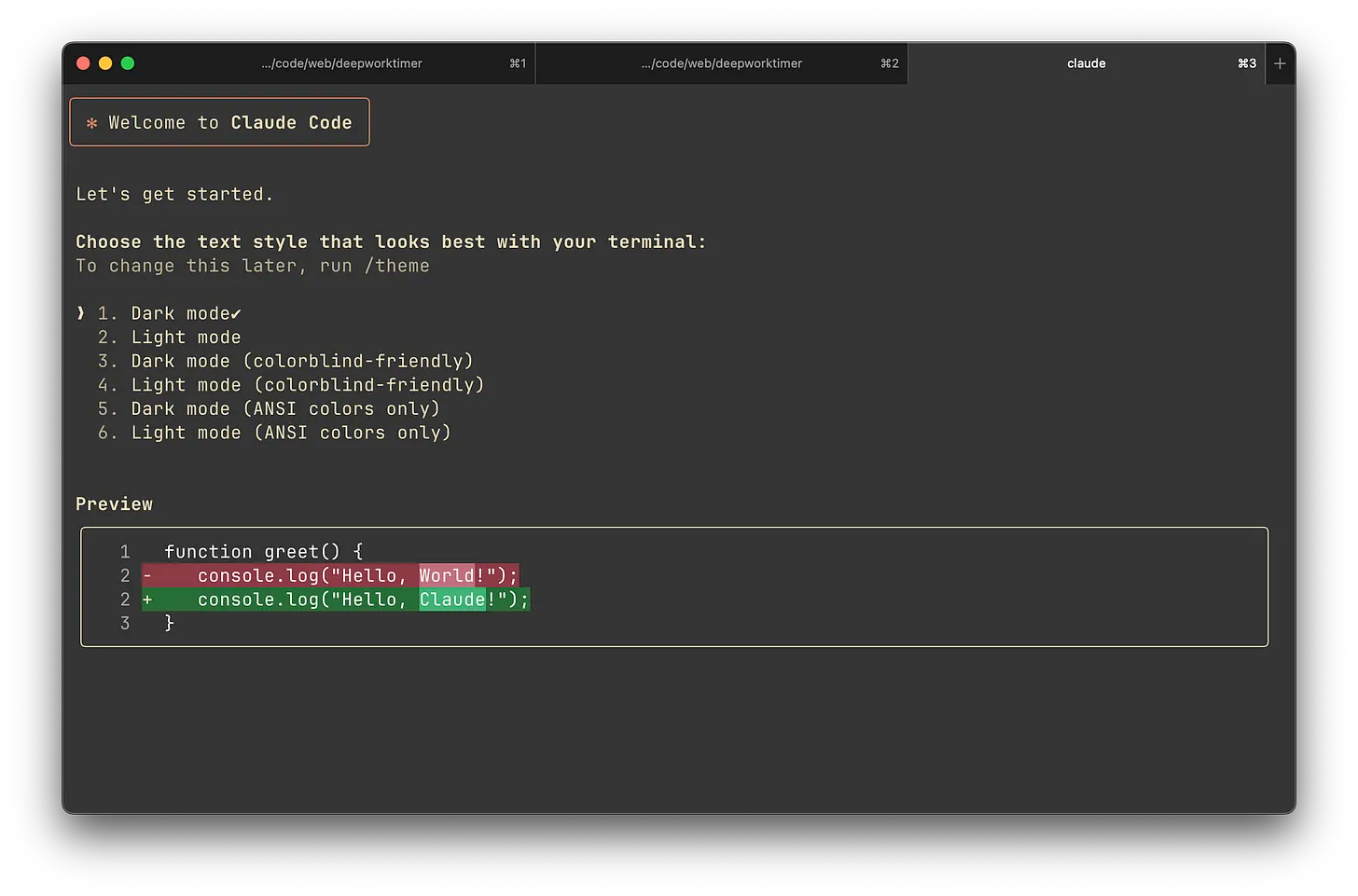The image size is (1358, 896).
Task: Switch to the second deepworktimer tab (⌘2)
Action: [x=722, y=63]
